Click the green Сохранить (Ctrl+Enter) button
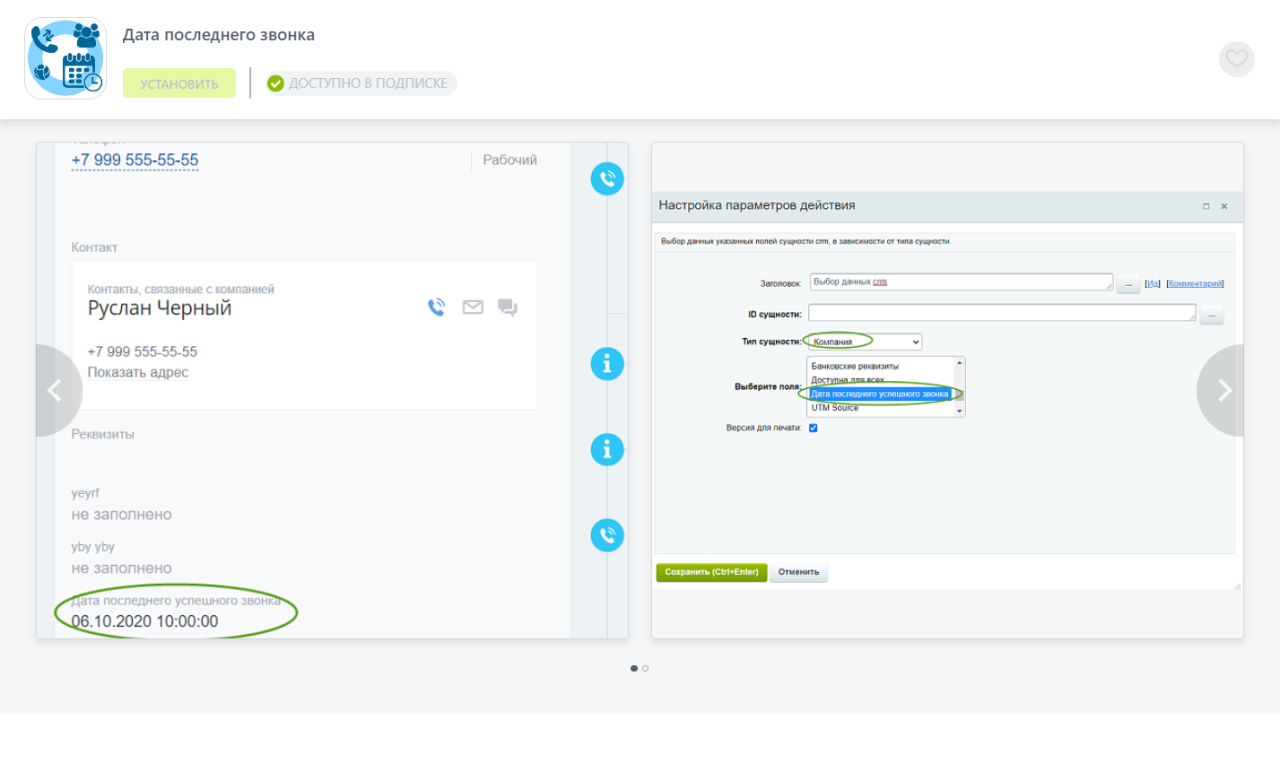Viewport: 1280px width, 763px height. 711,572
